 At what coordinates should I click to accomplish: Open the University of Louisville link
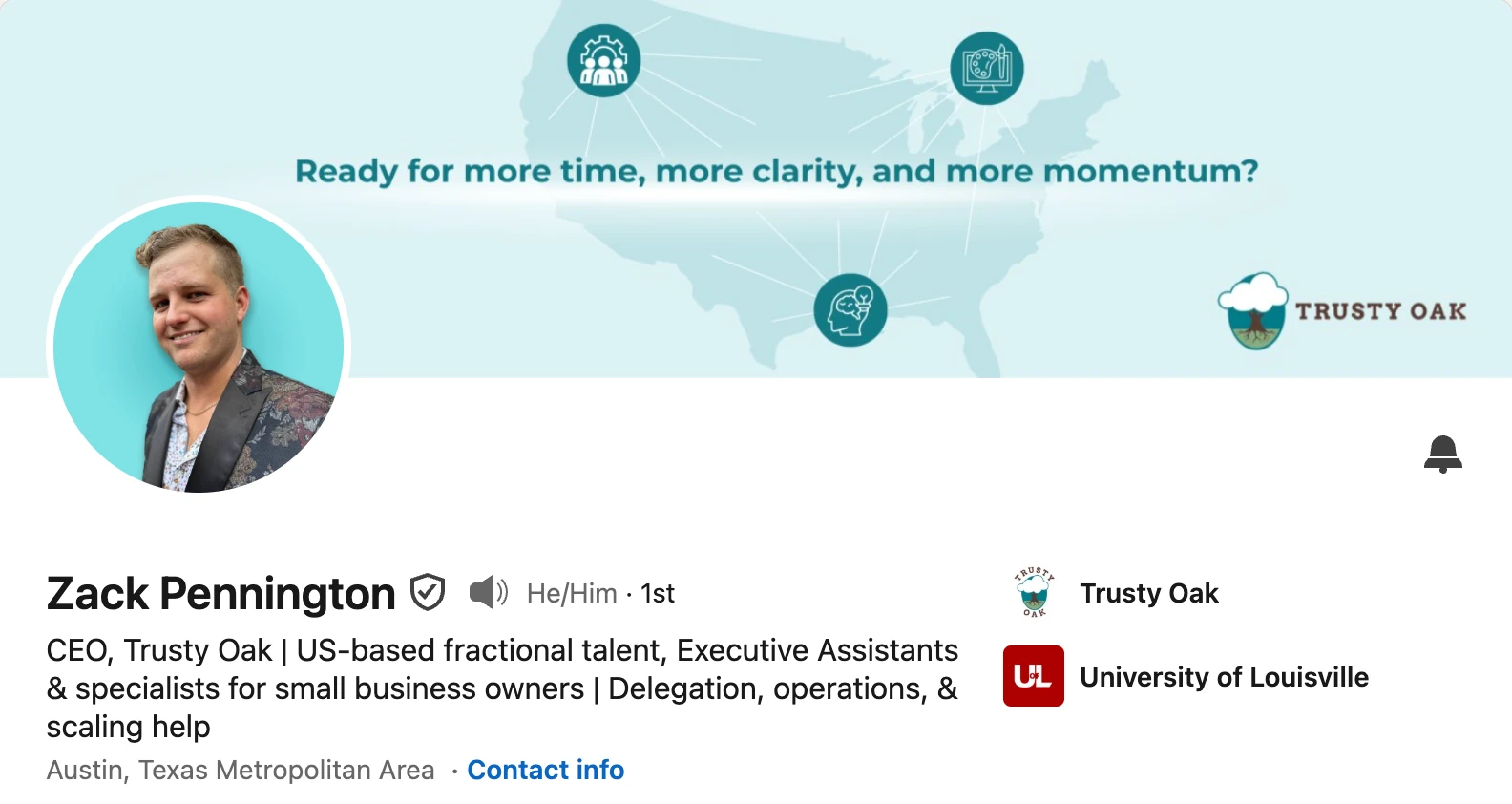(1224, 677)
